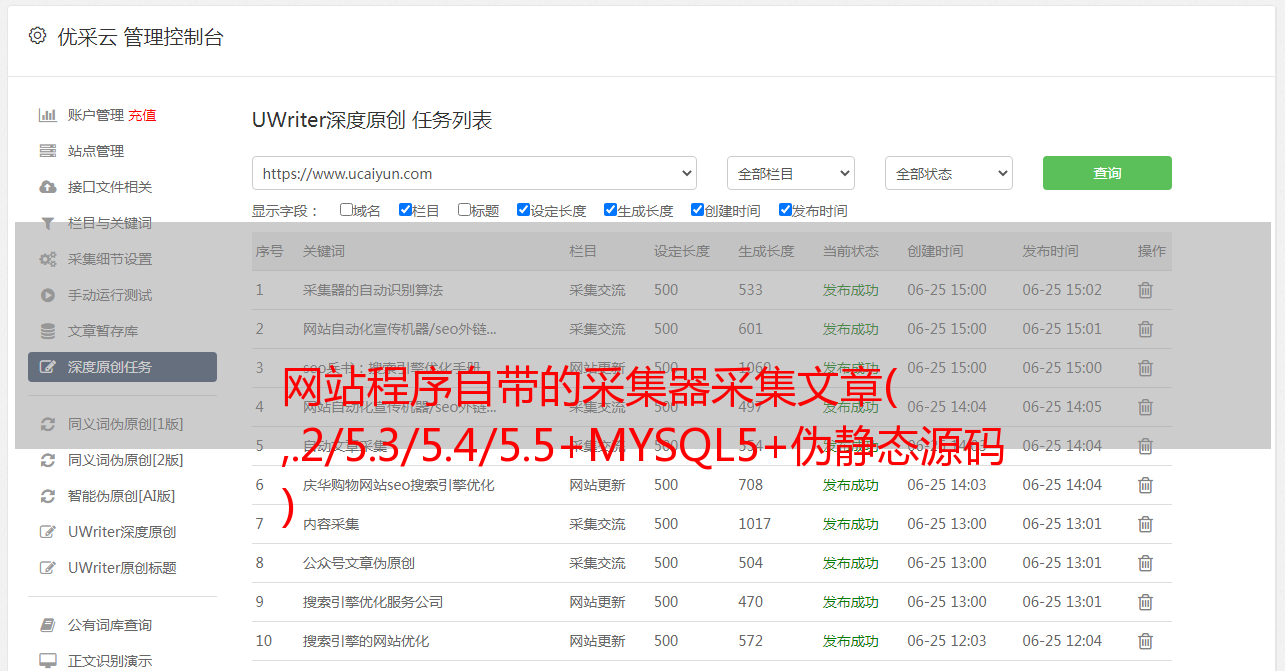Delete the 搜索引擎的网站优化 task
The height and width of the screenshot is (671, 1285).
(1145, 641)
